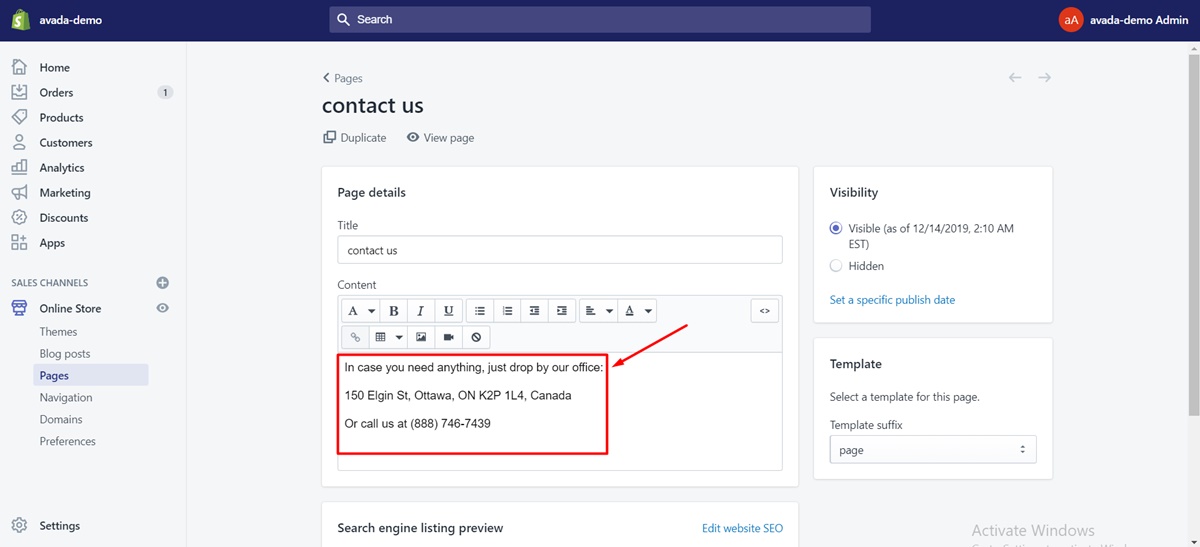Click the Apps grid icon
This screenshot has width=1200, height=547.
(19, 242)
